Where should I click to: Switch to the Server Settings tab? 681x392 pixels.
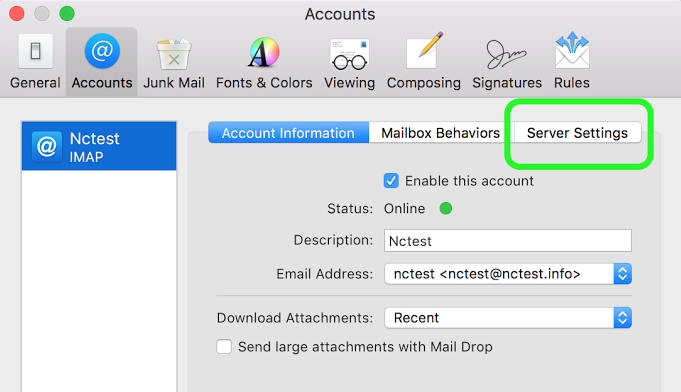(577, 132)
